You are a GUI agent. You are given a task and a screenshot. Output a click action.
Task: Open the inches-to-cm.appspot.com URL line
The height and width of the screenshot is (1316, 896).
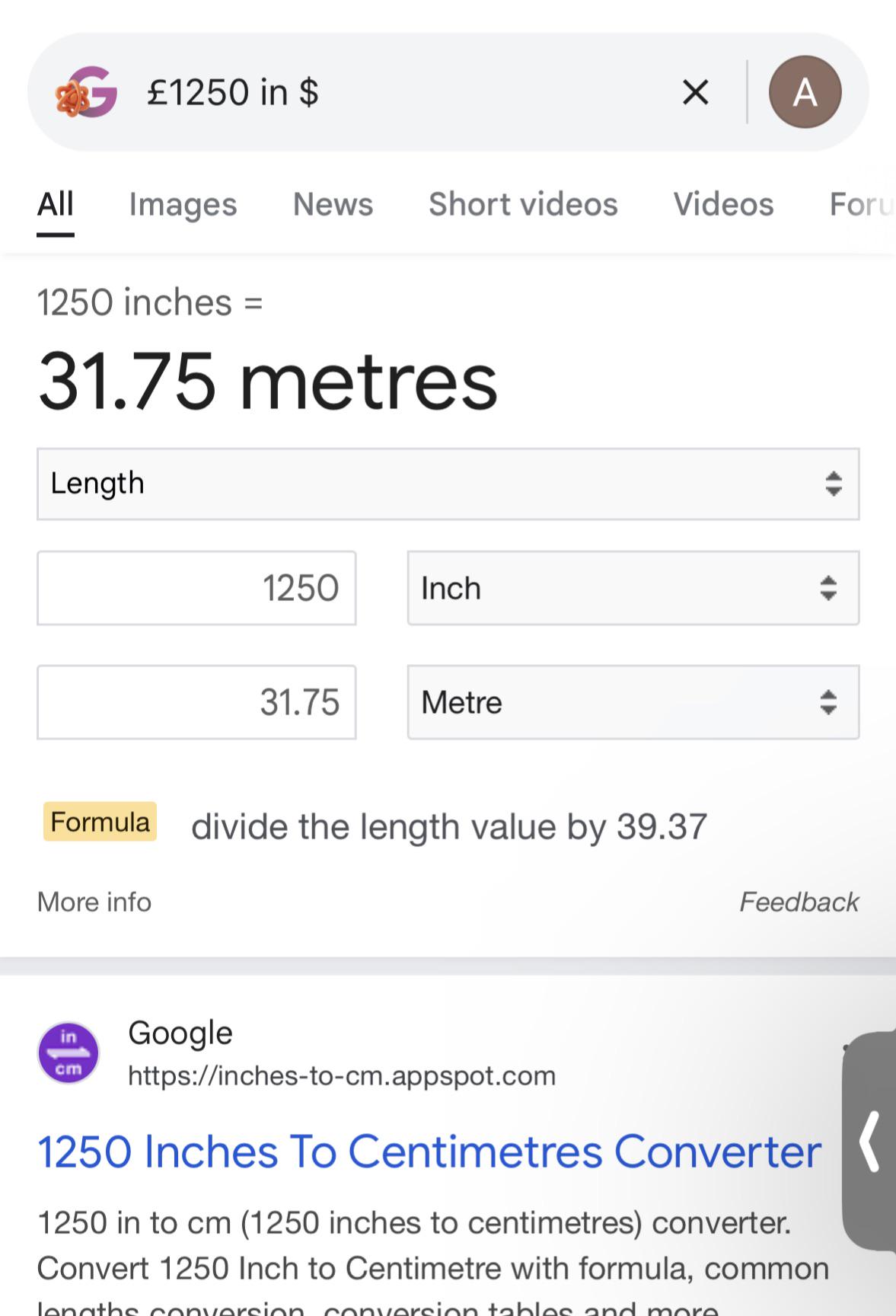click(342, 1075)
